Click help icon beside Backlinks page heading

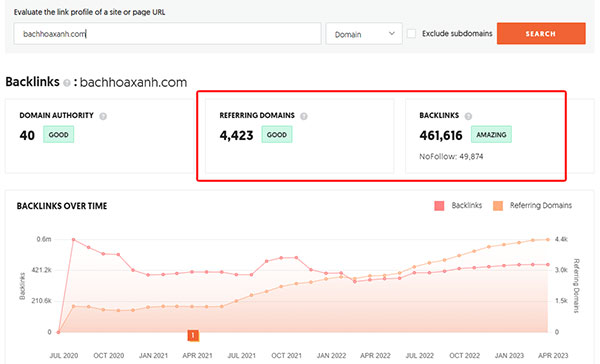[67, 83]
